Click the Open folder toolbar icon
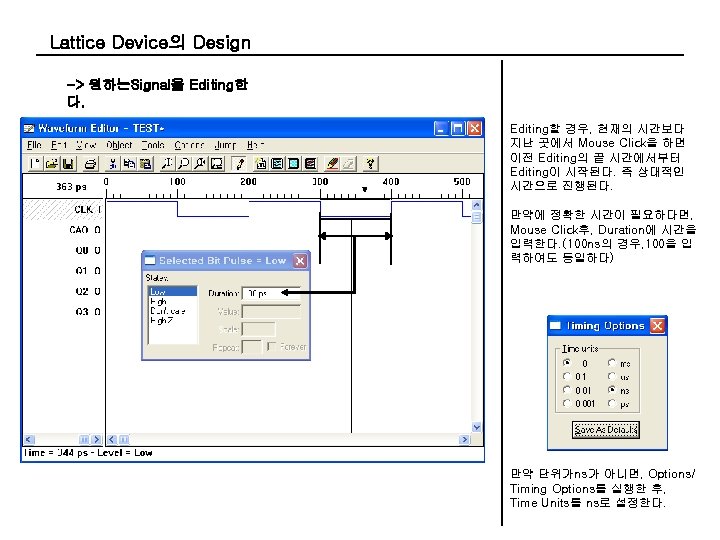Viewport: 720px width, 540px height. pyautogui.click(x=51, y=163)
